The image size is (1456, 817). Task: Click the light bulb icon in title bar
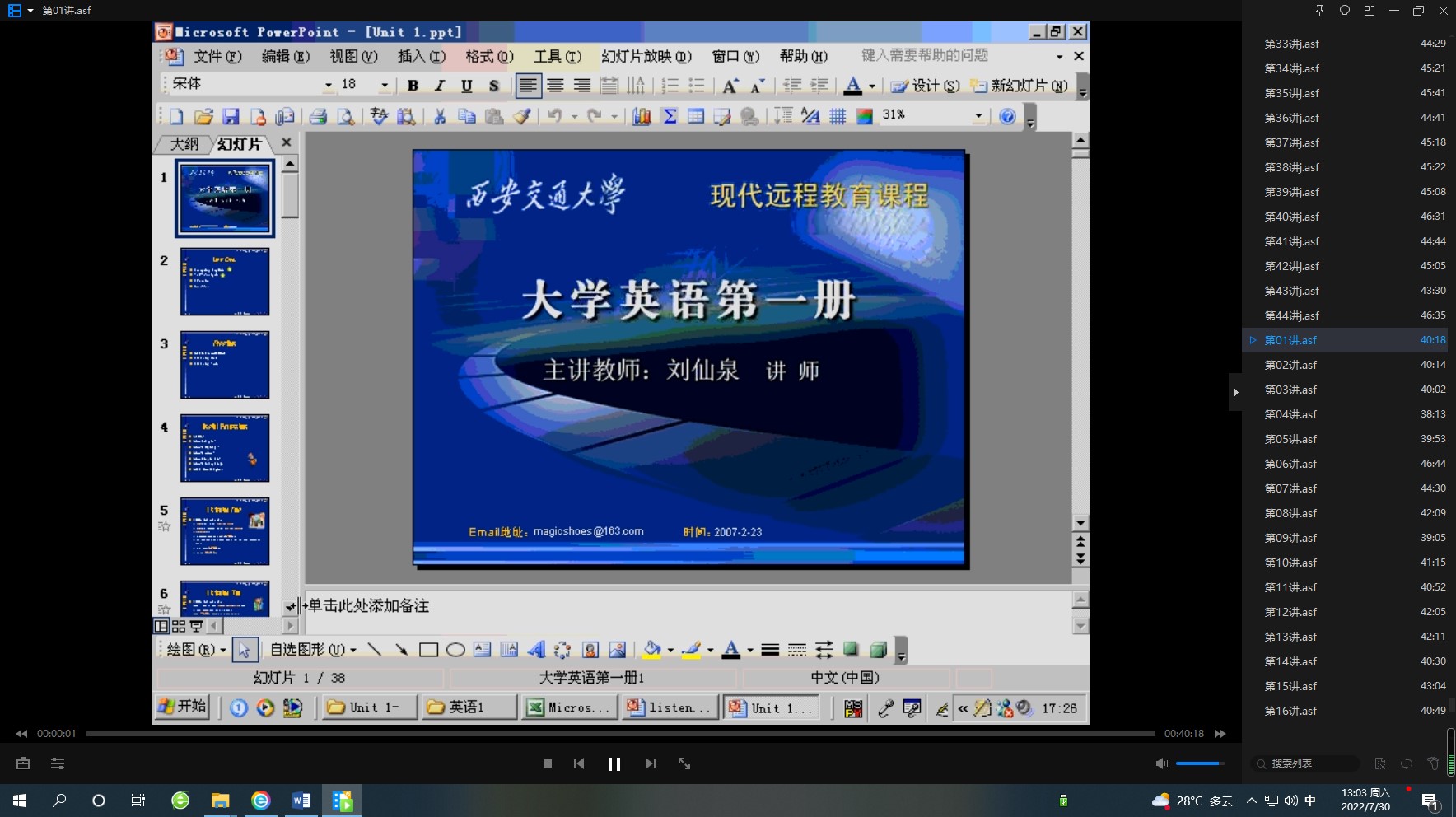[x=1344, y=11]
